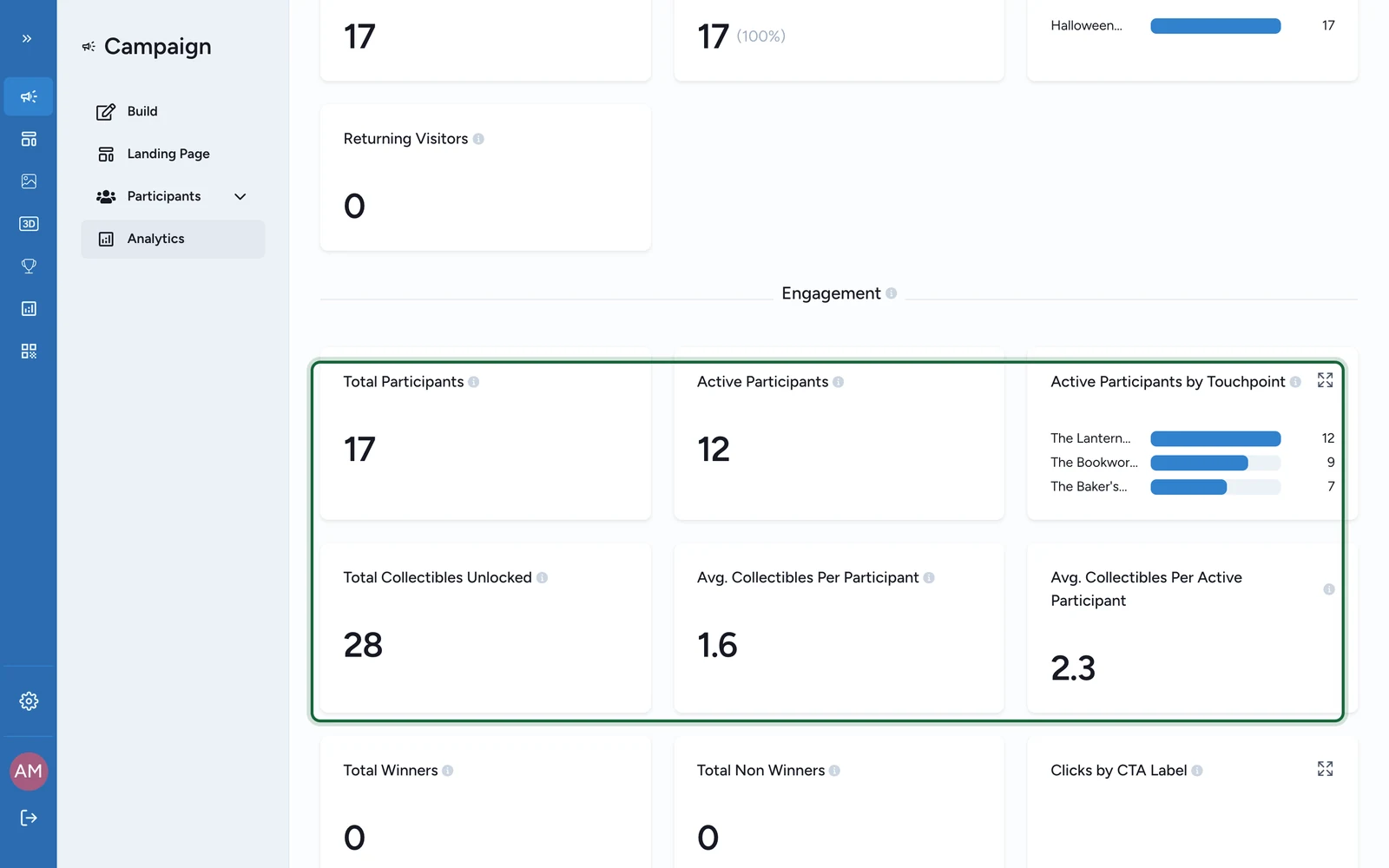Viewport: 1389px width, 868px height.
Task: Click info icon beside Total Collectibles Unlocked
Action: click(x=542, y=578)
